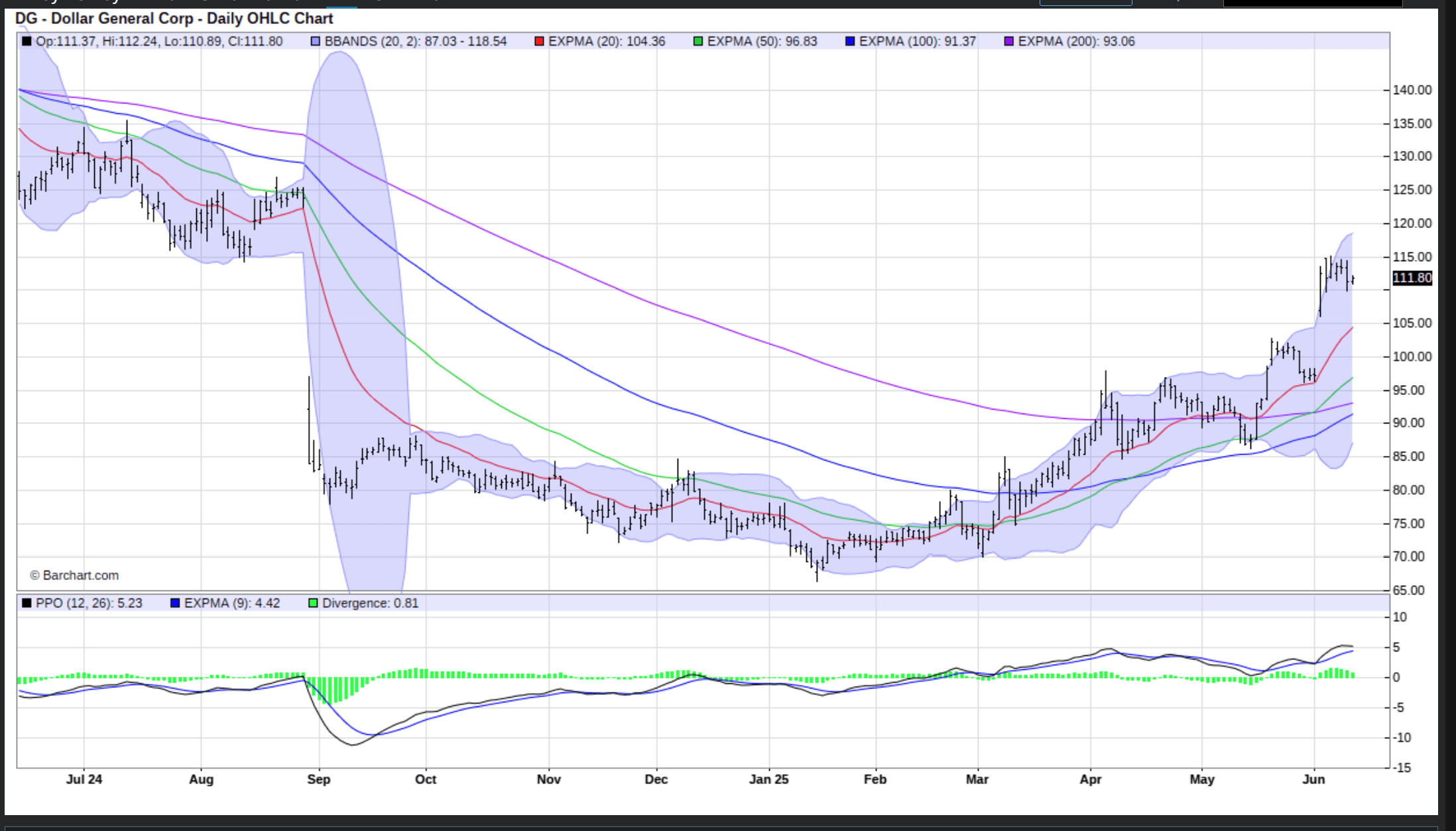
Task: Click the blue EXPMA (100) swatch
Action: click(850, 42)
